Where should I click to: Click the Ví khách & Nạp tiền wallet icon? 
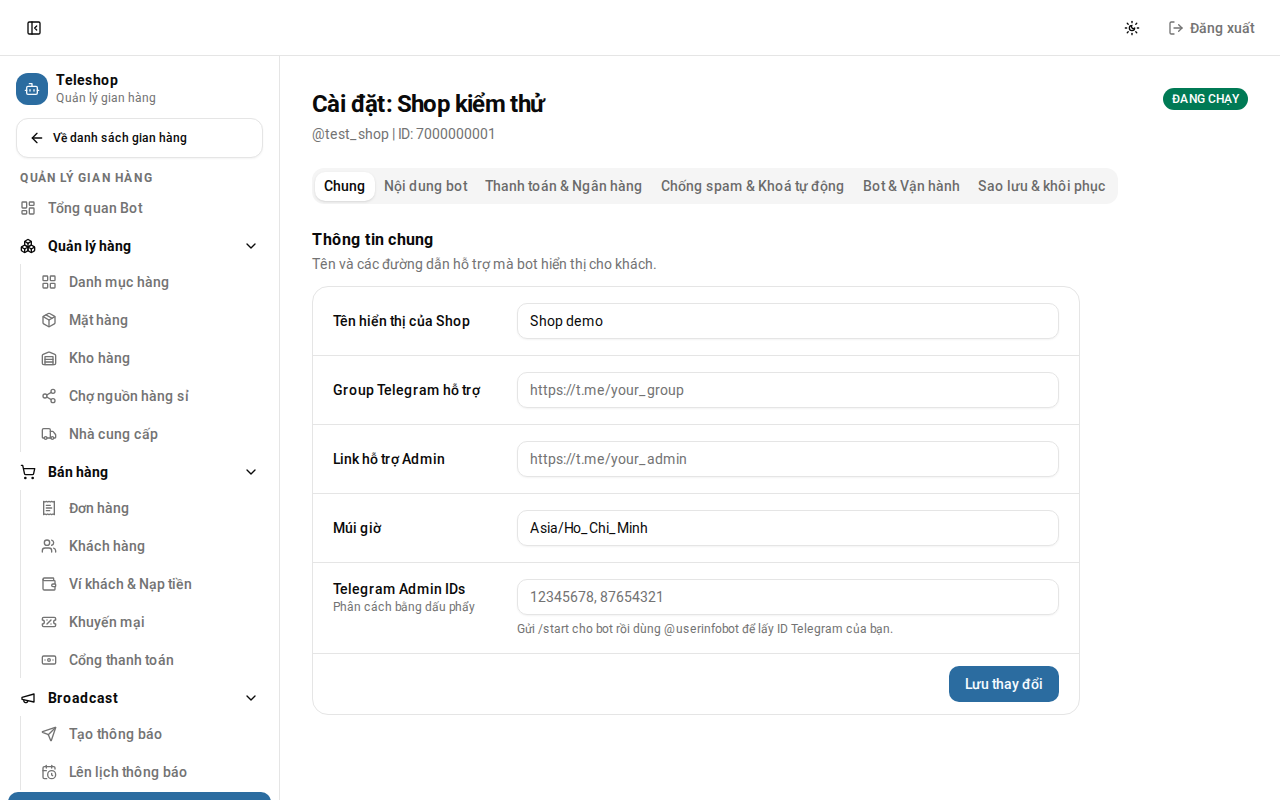(x=49, y=584)
